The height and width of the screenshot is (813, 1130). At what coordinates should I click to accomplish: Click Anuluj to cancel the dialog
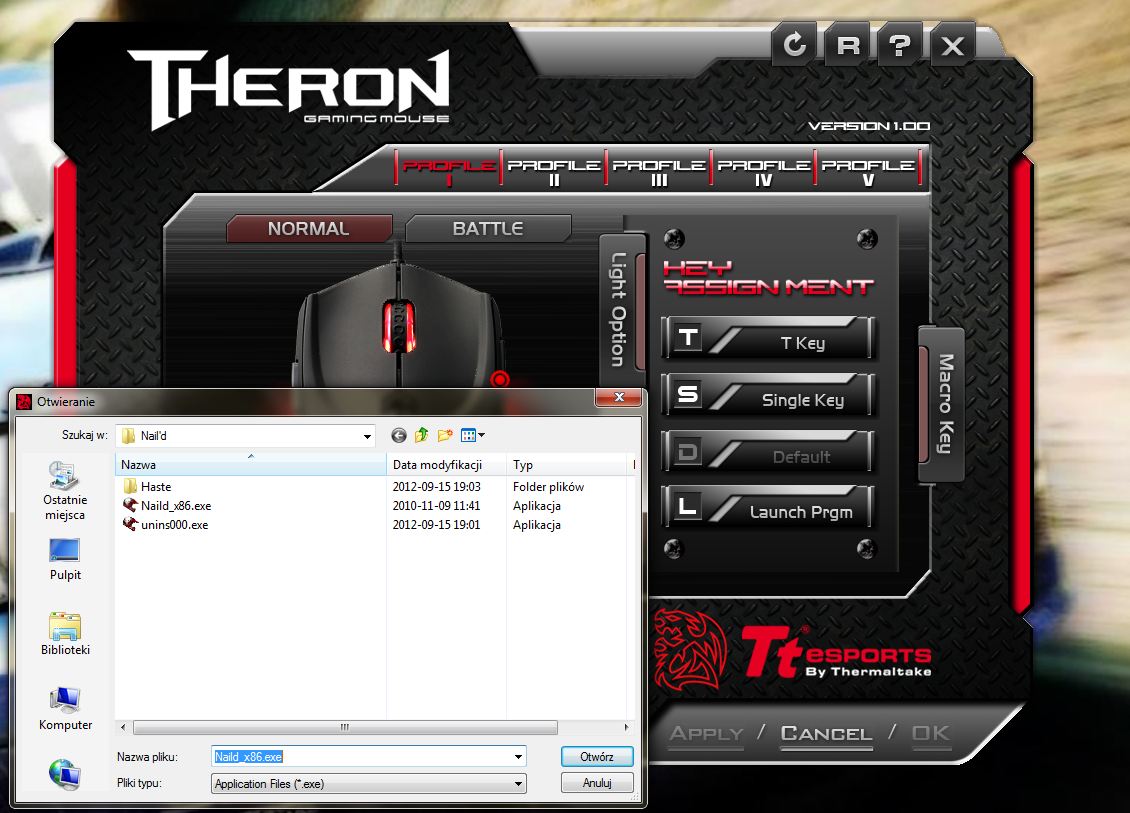click(x=597, y=783)
